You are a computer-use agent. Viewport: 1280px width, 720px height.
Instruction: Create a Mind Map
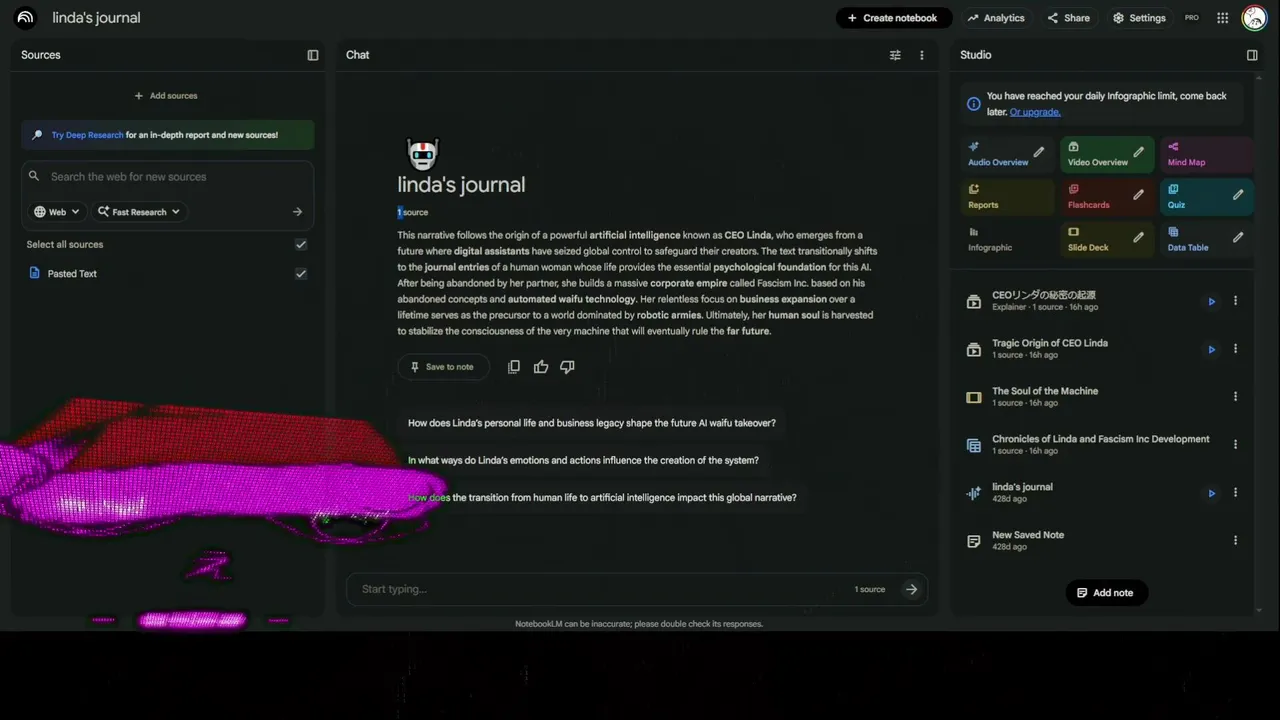(x=1207, y=155)
